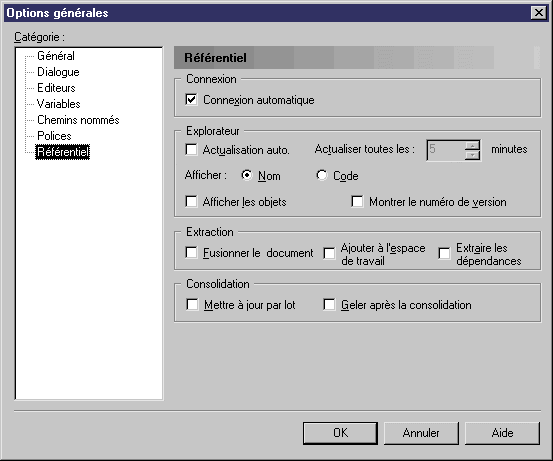Open the Dialogue category
The width and height of the screenshot is (553, 461).
pyautogui.click(x=58, y=72)
